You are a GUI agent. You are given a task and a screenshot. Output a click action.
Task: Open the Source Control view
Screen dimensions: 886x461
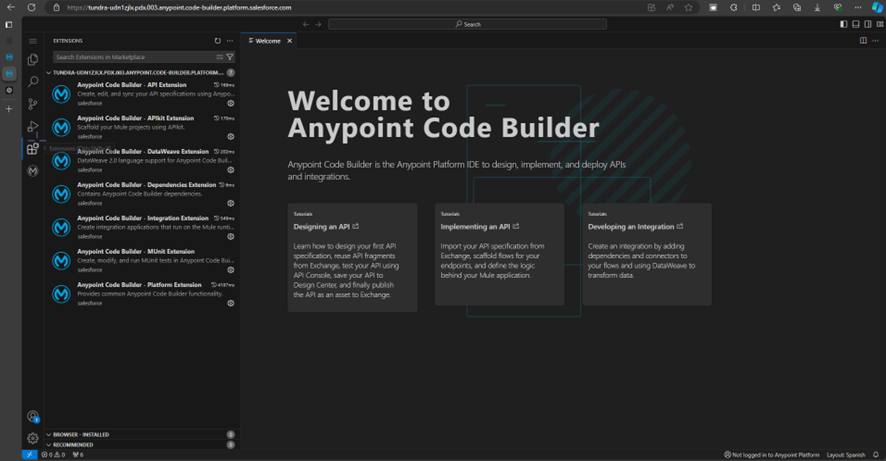coord(33,104)
